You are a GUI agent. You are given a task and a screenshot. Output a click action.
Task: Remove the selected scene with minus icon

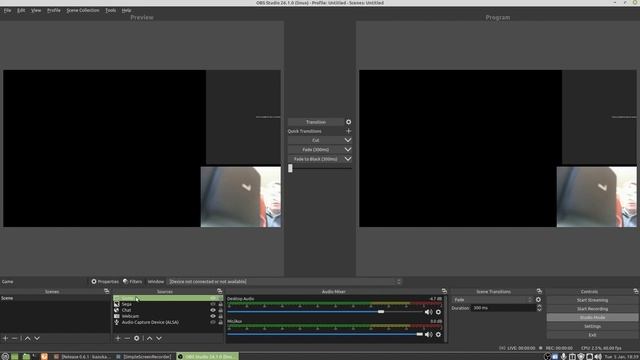click(14, 338)
